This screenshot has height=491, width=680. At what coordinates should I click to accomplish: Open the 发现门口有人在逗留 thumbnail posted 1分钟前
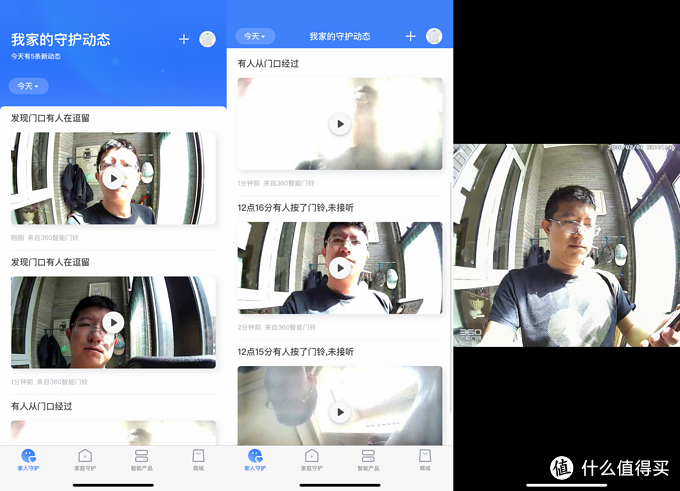pyautogui.click(x=113, y=322)
